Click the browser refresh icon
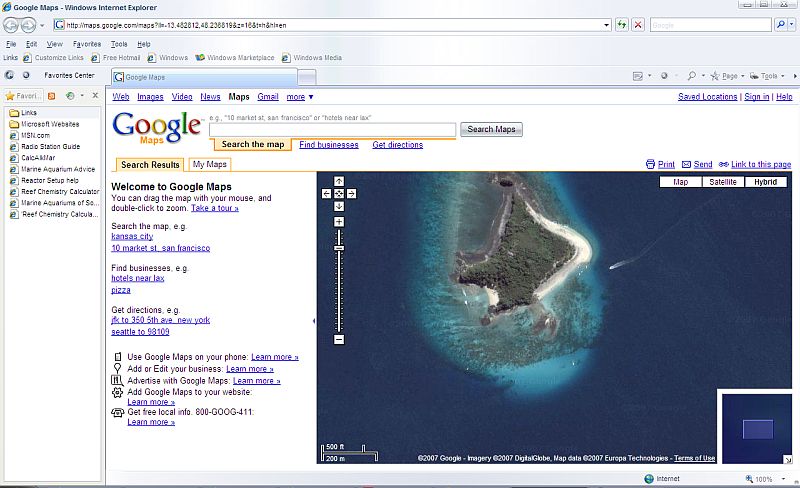 (622, 24)
